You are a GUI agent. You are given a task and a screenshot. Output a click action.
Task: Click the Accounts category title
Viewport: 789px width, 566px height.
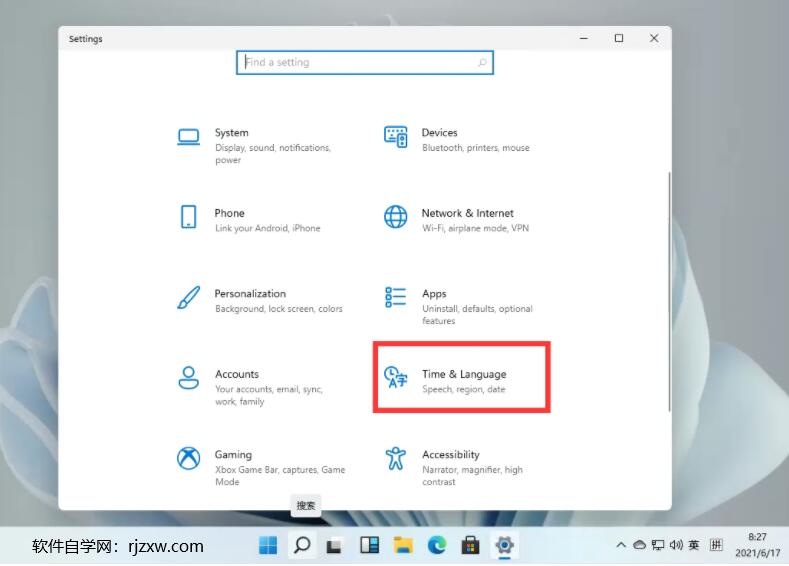(236, 374)
